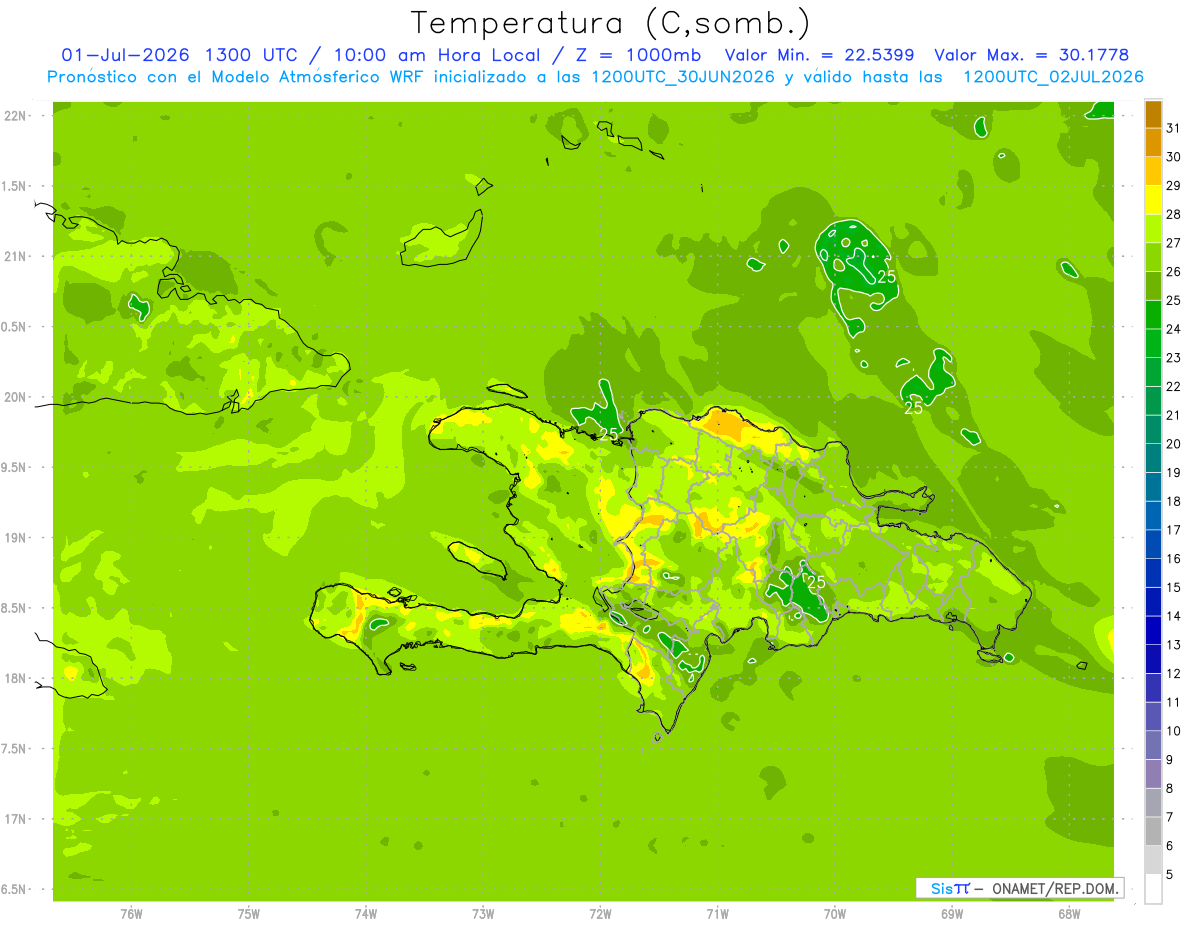The image size is (1200, 927).
Task: Click the colorbar label "15"
Action: 1174,587
